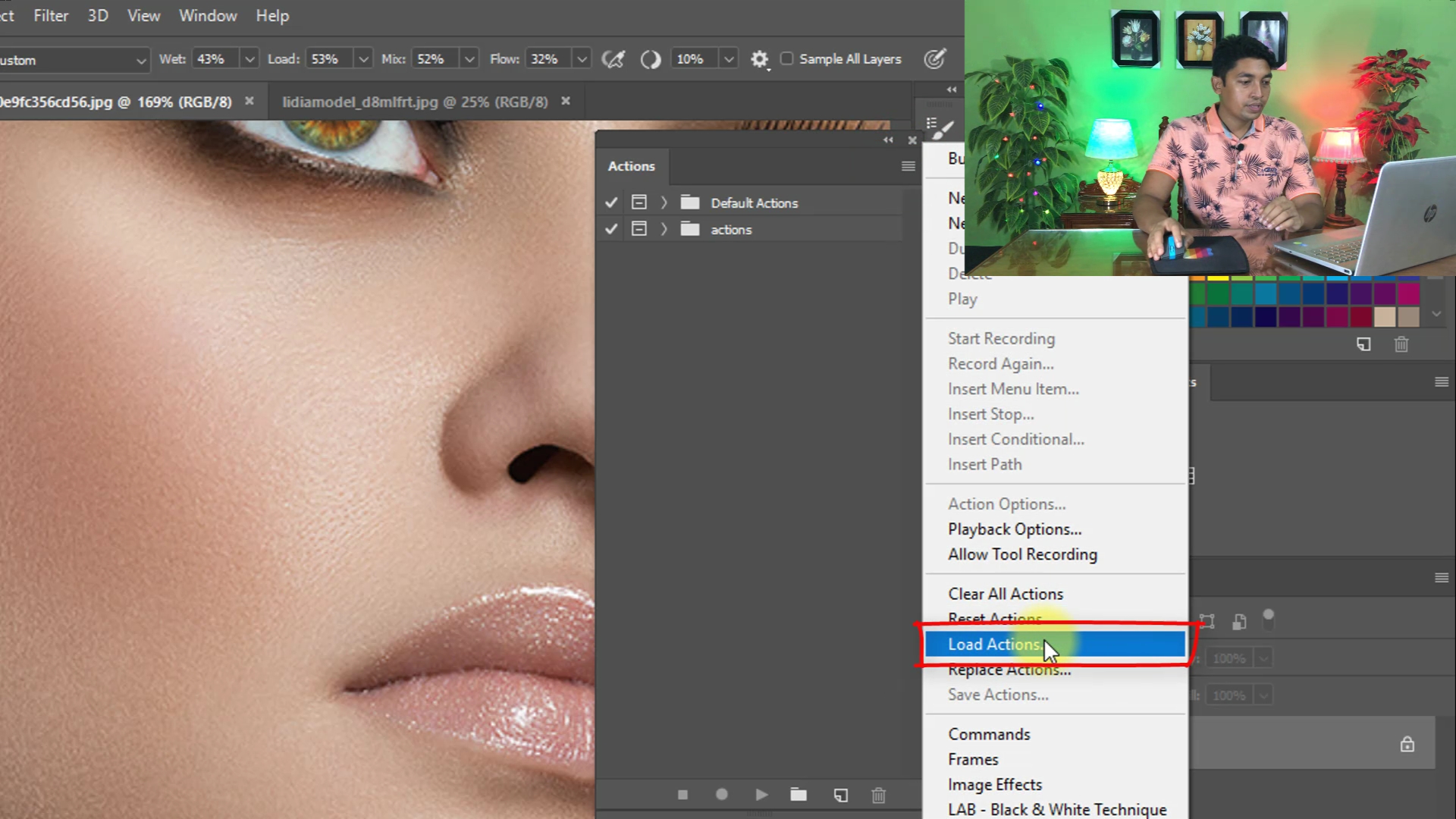Viewport: 1456px width, 819px height.
Task: Pick the beige swatch in Swatches panel
Action: point(1385,317)
